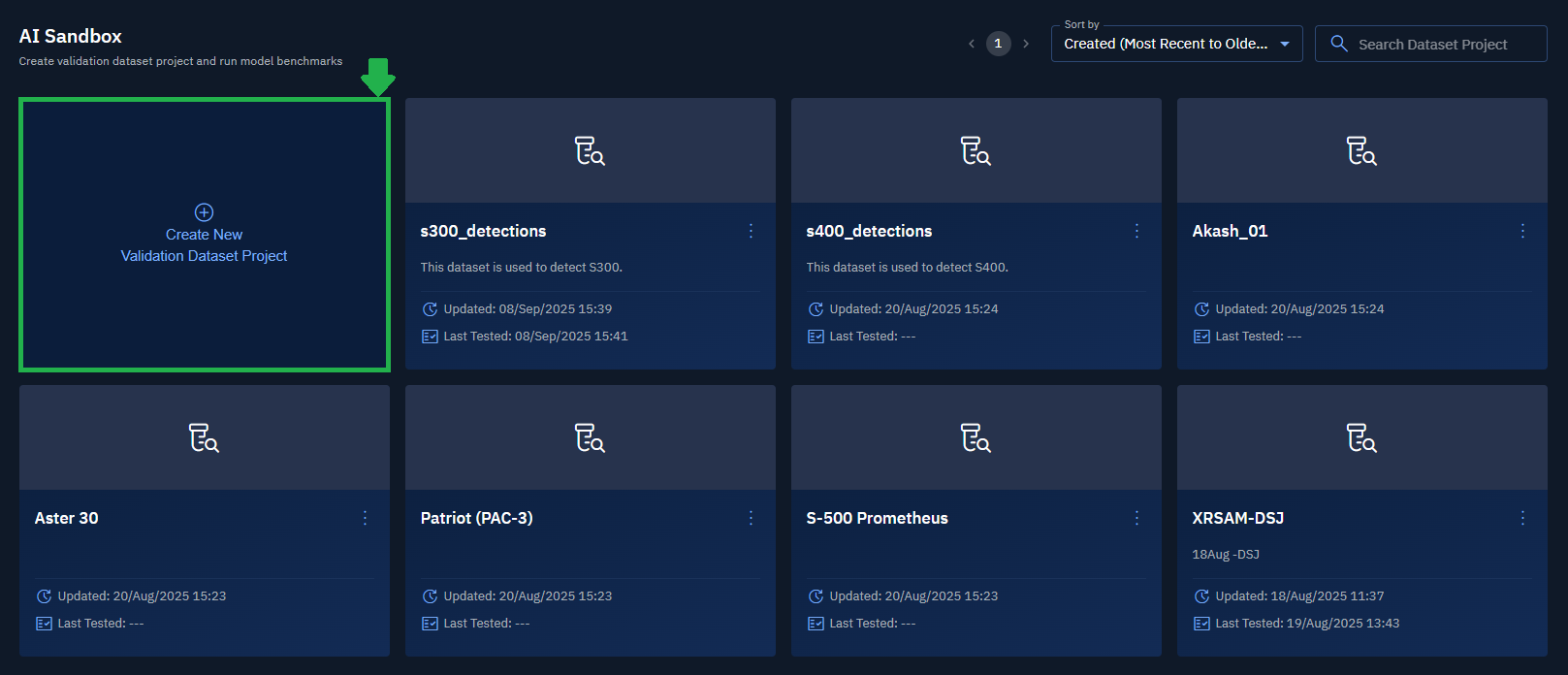The image size is (1568, 675).
Task: Click the Sort by dropdown arrow
Action: (x=1285, y=44)
